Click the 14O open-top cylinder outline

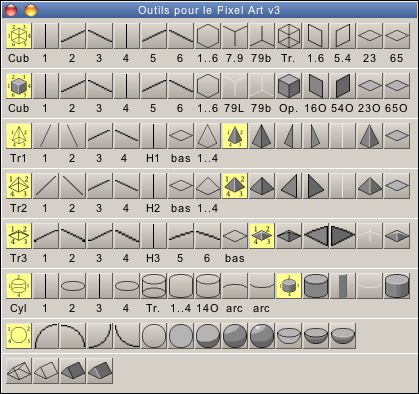click(208, 286)
